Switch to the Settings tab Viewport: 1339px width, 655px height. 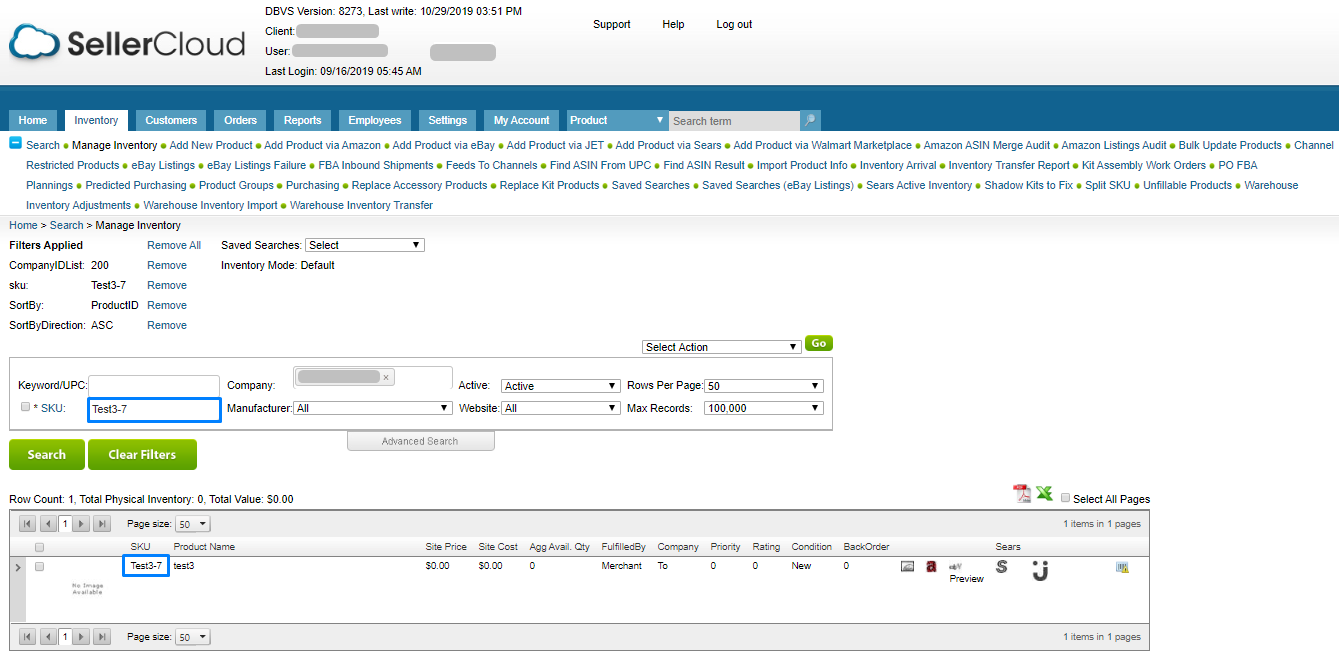tap(448, 120)
